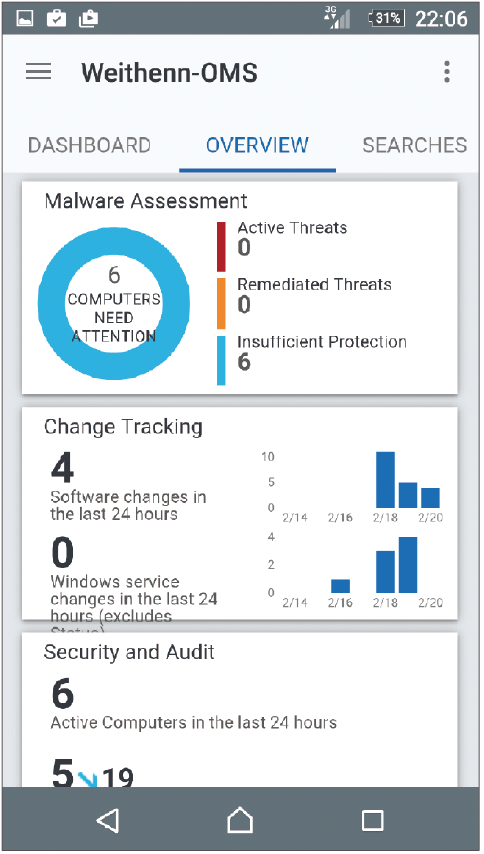Screen dimensions: 484x854
Task: Open the Change Tracking card title
Action: tap(123, 427)
